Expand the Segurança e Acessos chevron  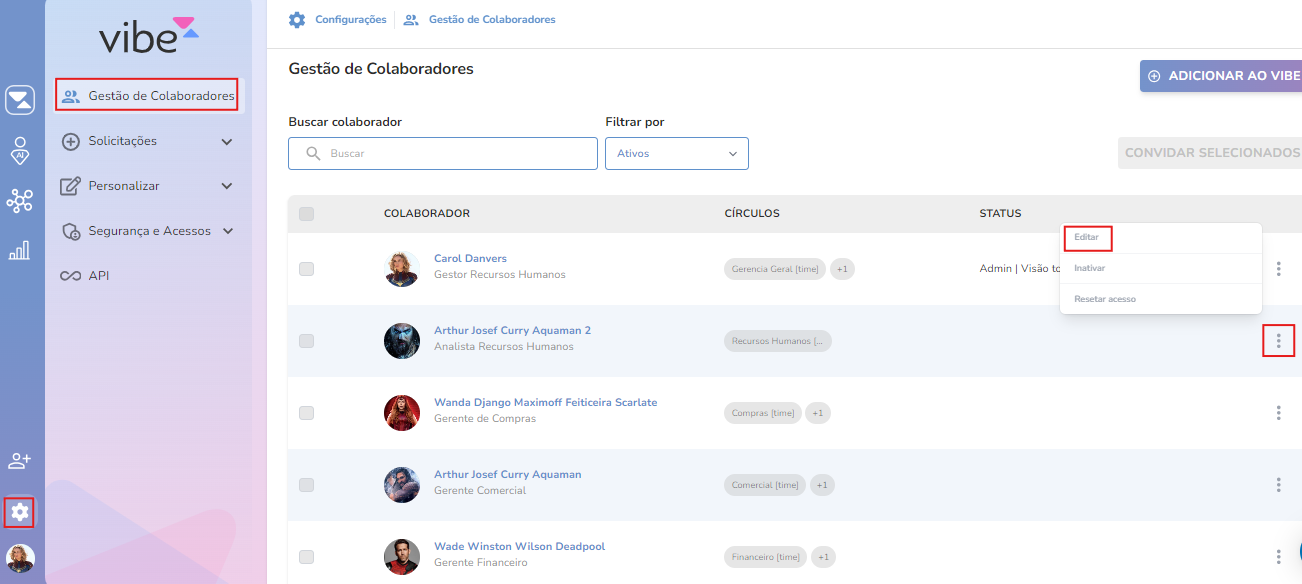[228, 232]
